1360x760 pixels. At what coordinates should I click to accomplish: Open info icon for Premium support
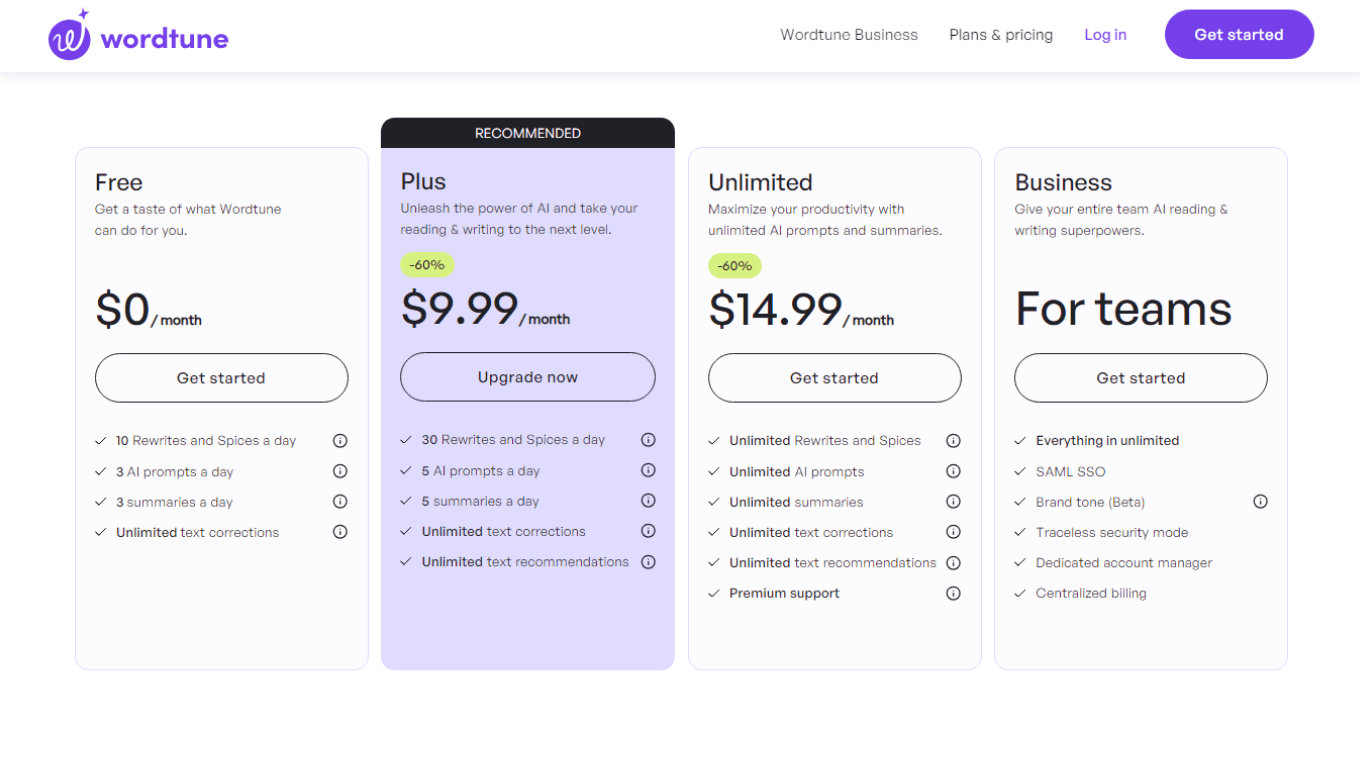[953, 593]
